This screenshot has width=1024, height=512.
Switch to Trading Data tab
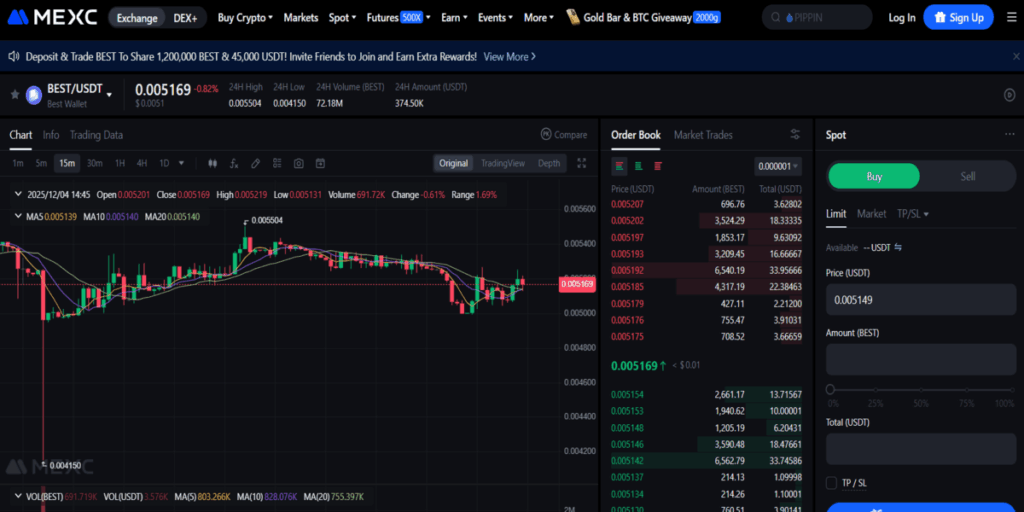(x=96, y=135)
